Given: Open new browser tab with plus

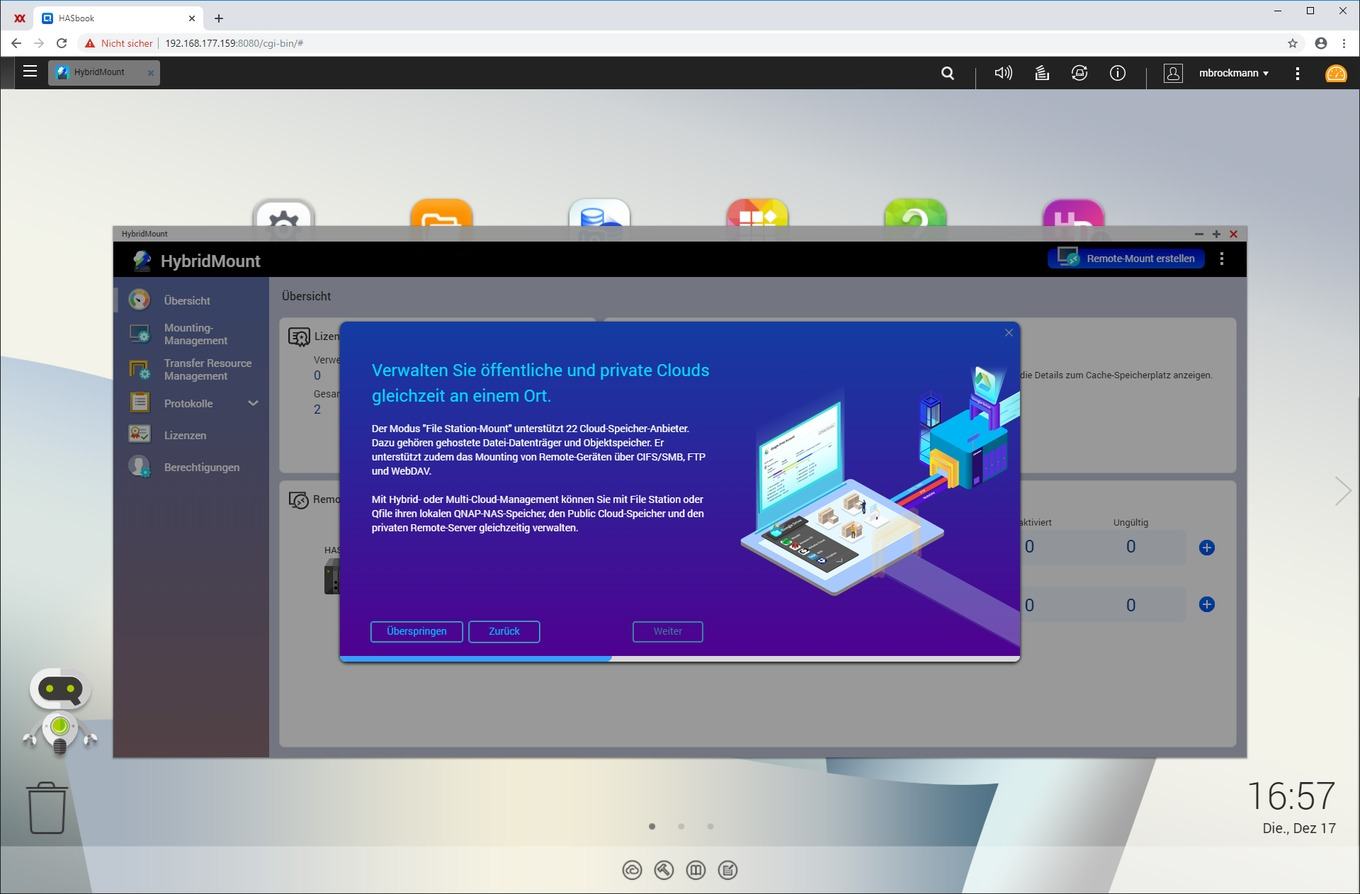Looking at the screenshot, I should click(218, 18).
